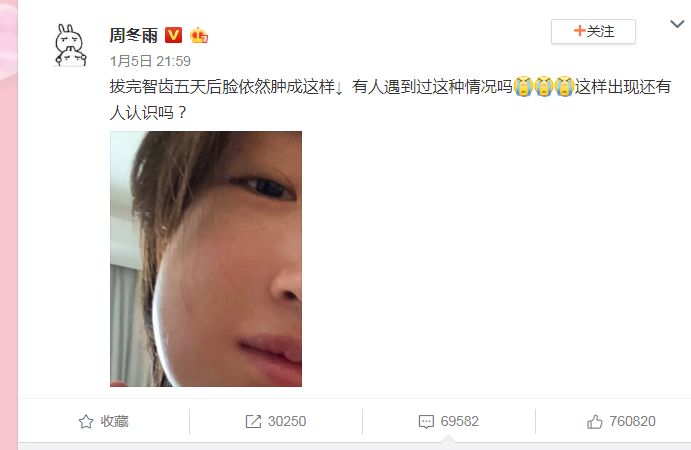691x450 pixels.
Task: Open the orange V verified badge
Action: [x=173, y=35]
